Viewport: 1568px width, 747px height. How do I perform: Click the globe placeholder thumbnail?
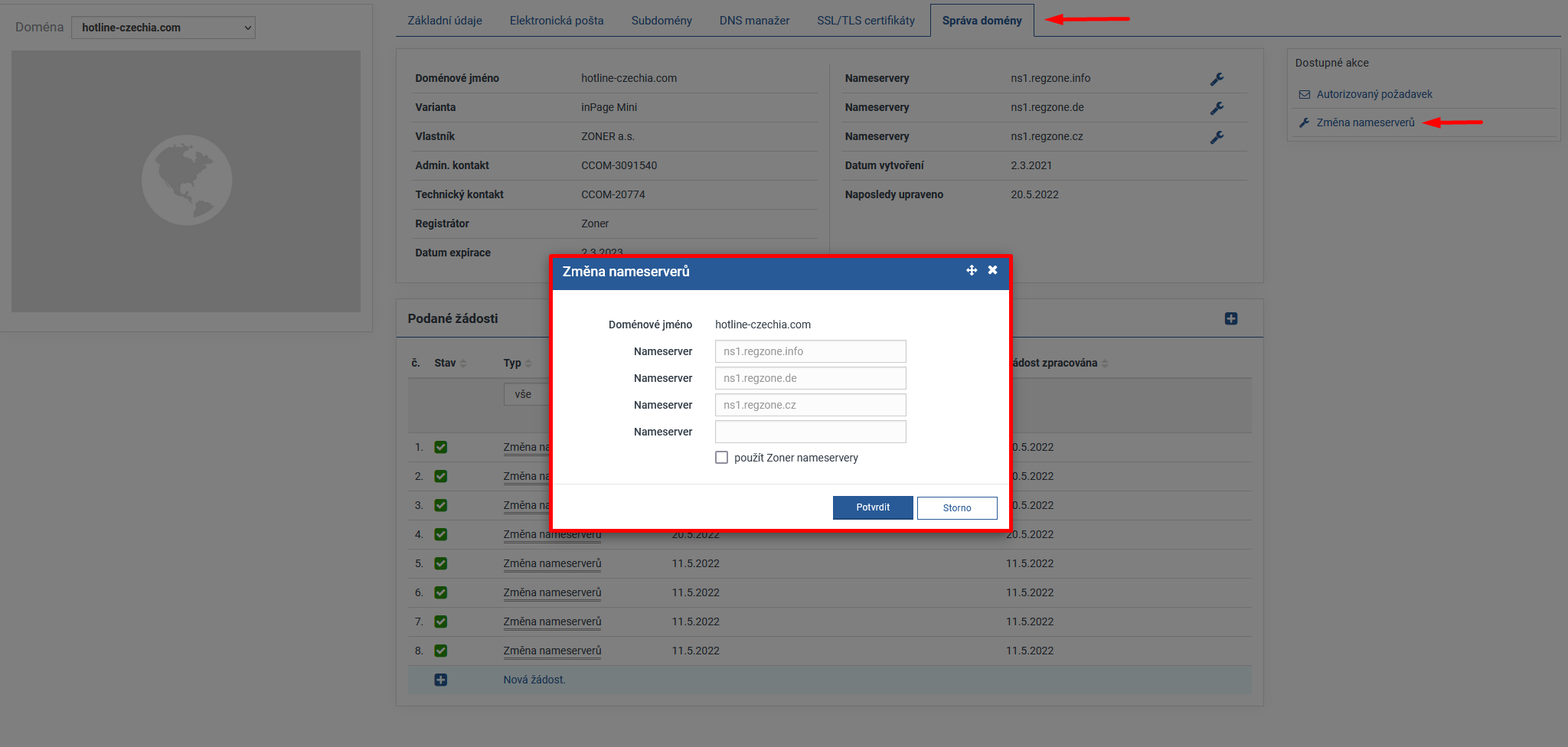[x=186, y=181]
